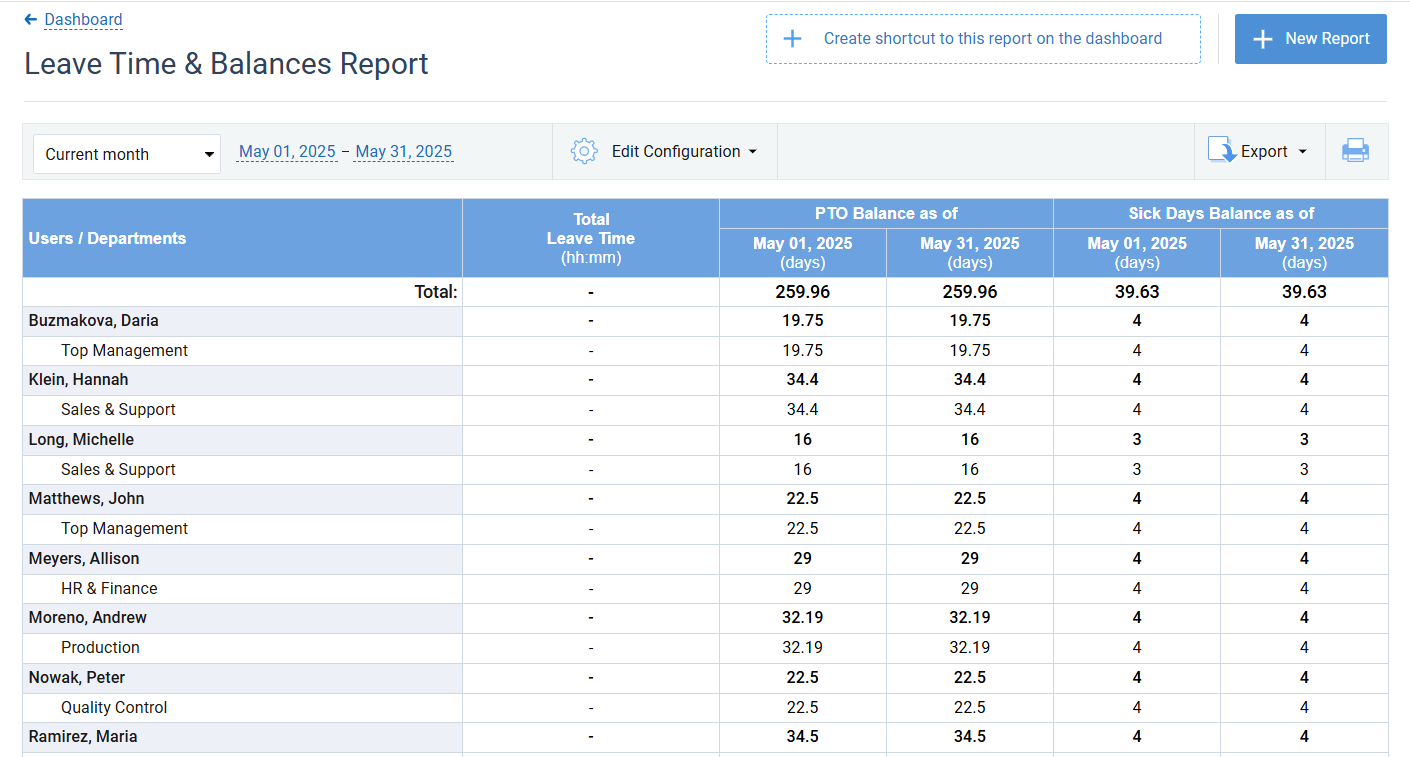Click the Total: row label

point(436,292)
